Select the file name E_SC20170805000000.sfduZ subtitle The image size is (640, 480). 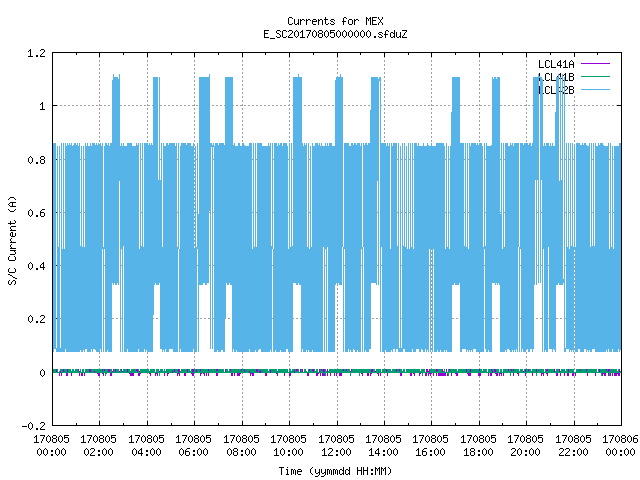[x=335, y=34]
